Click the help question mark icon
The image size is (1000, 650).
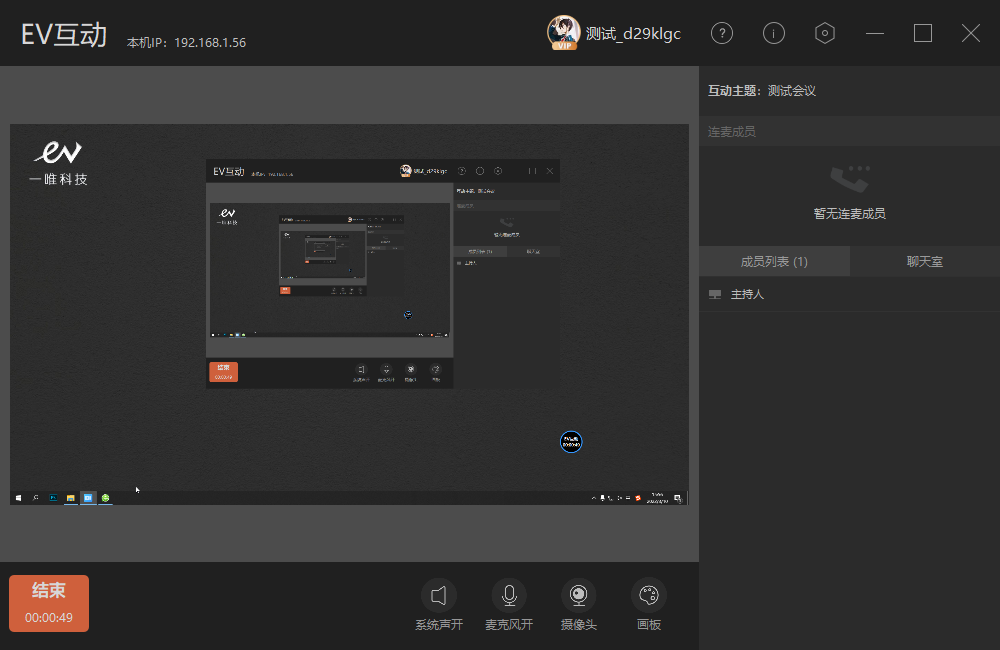click(x=722, y=33)
